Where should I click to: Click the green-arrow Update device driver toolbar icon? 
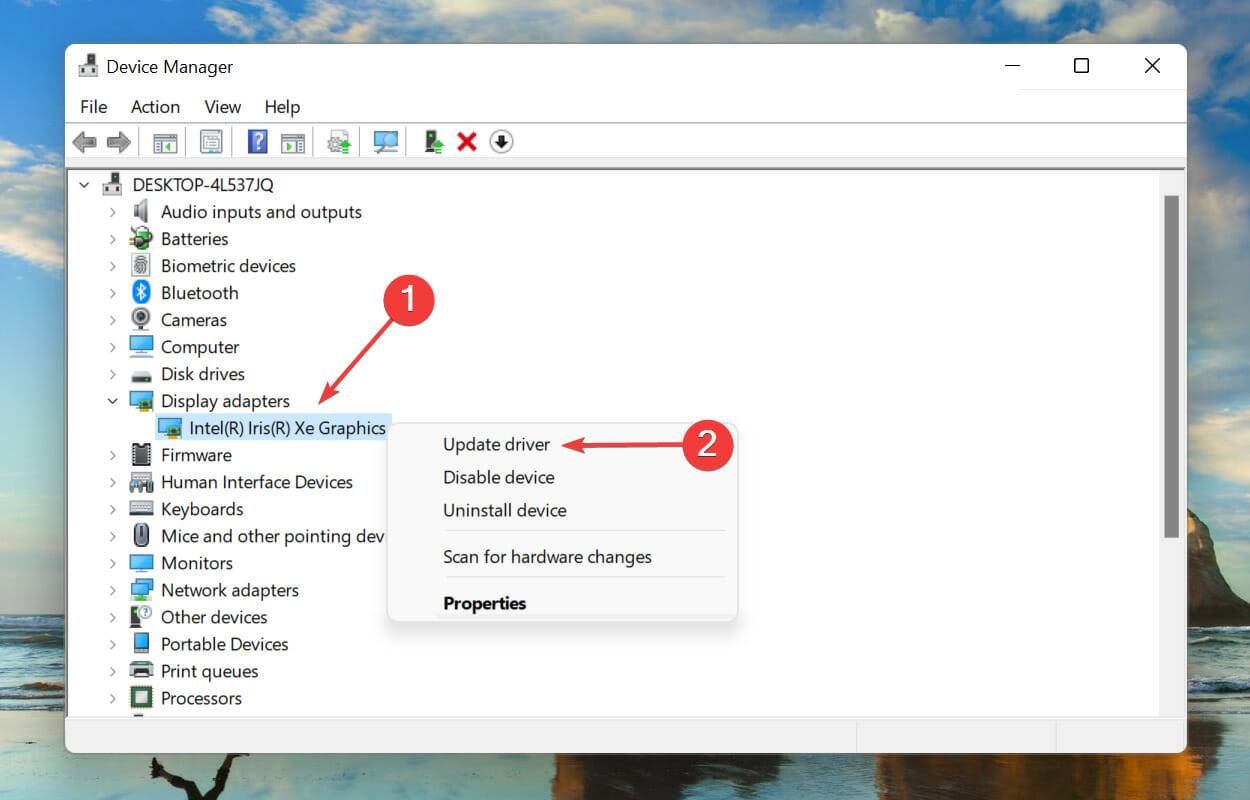click(x=434, y=142)
